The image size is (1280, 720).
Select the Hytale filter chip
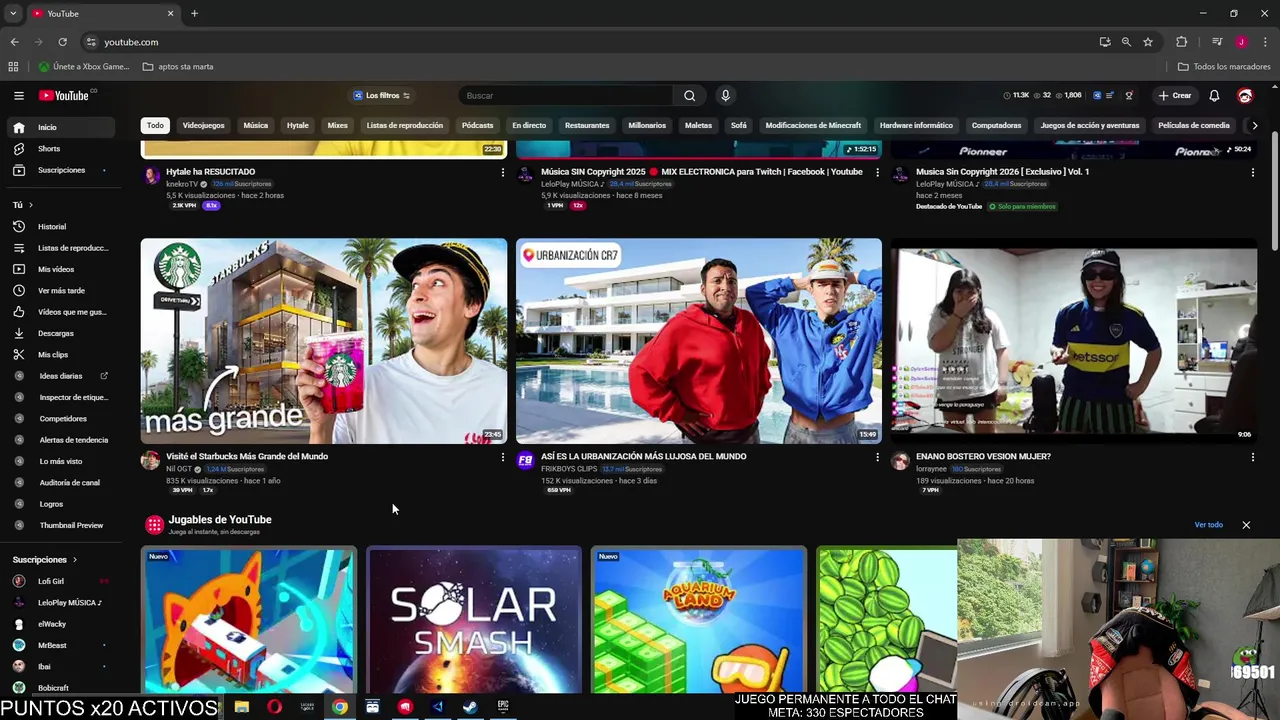click(x=298, y=126)
